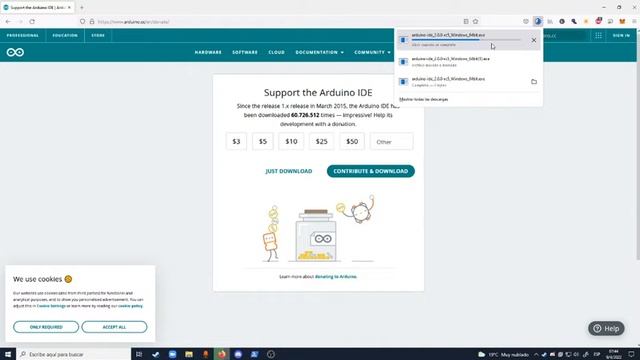The height and width of the screenshot is (360, 640).
Task: Open a new browser tab
Action: point(82,7)
